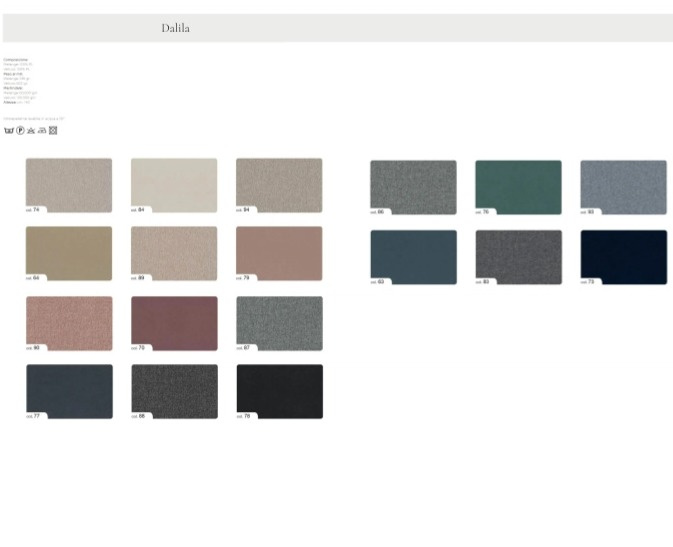Select the olive khaki col. 64 swatch

click(69, 252)
